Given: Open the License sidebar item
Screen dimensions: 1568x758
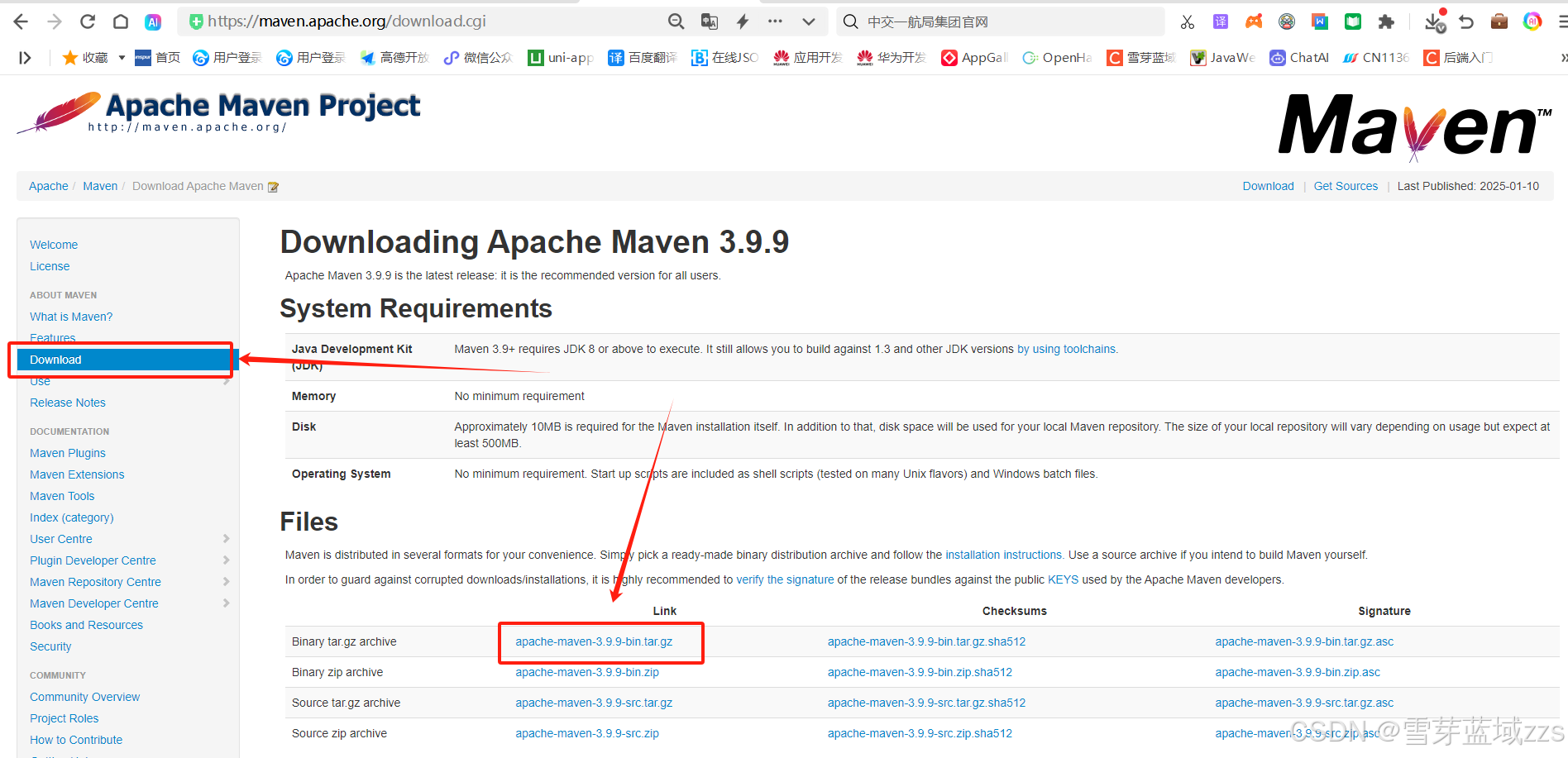Looking at the screenshot, I should (50, 266).
